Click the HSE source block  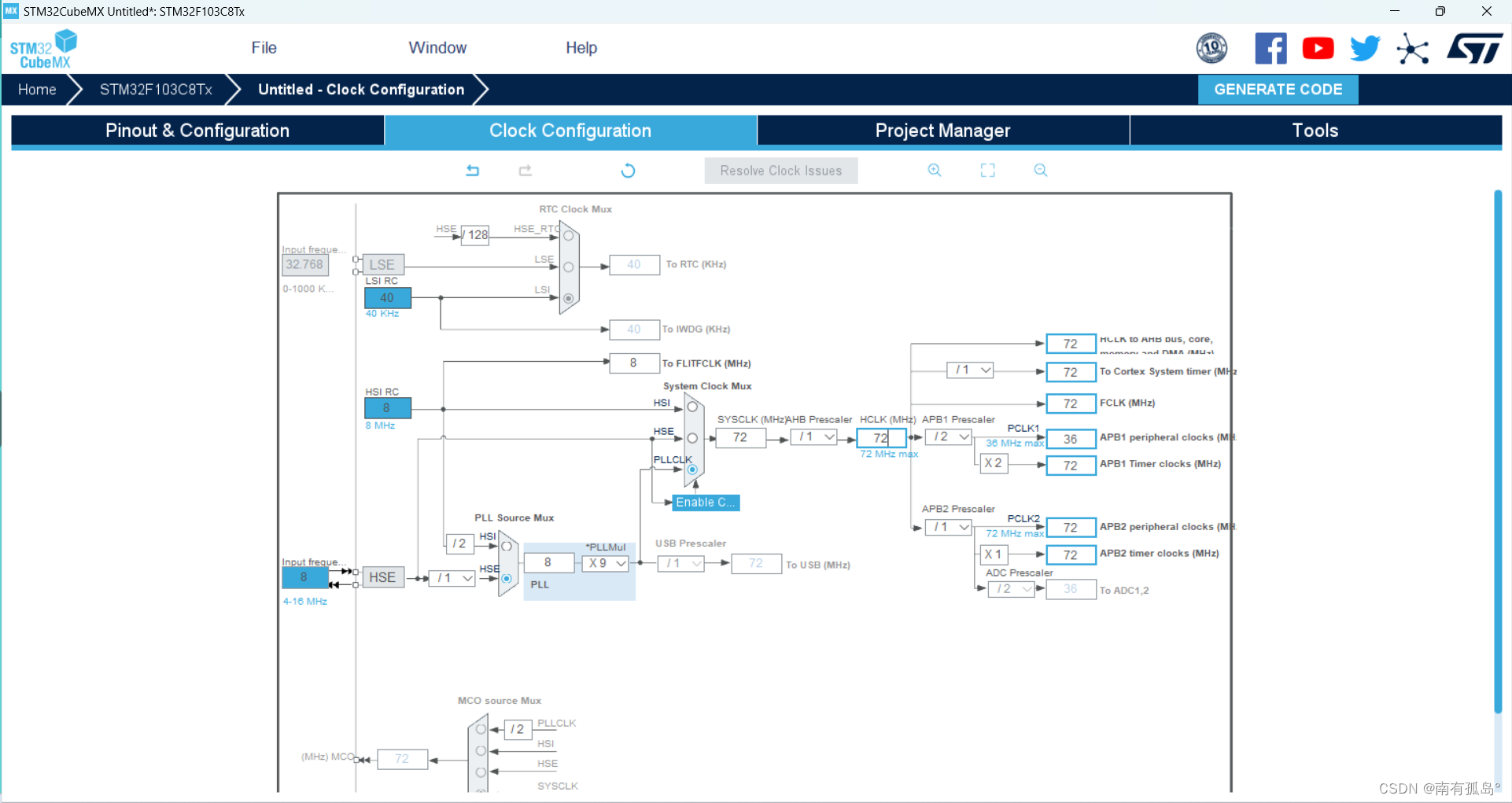383,577
